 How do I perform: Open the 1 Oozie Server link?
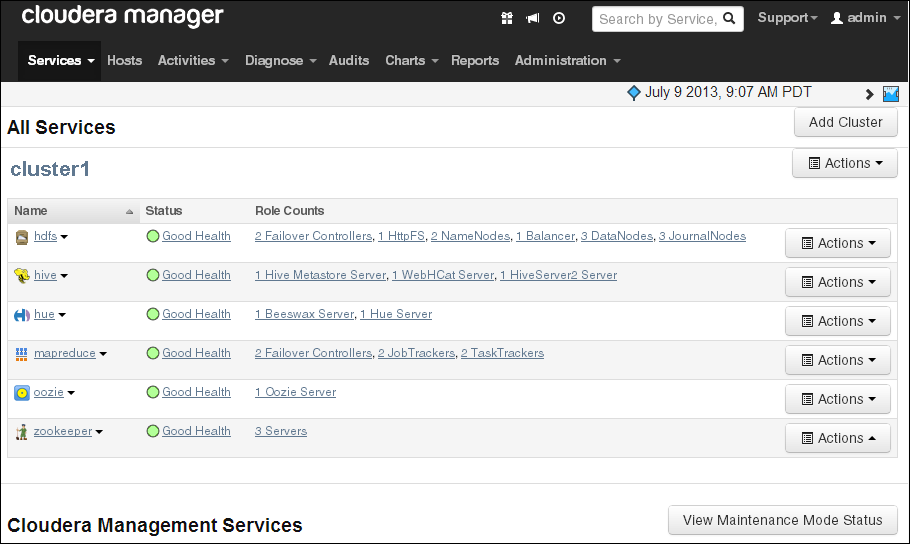(x=295, y=392)
